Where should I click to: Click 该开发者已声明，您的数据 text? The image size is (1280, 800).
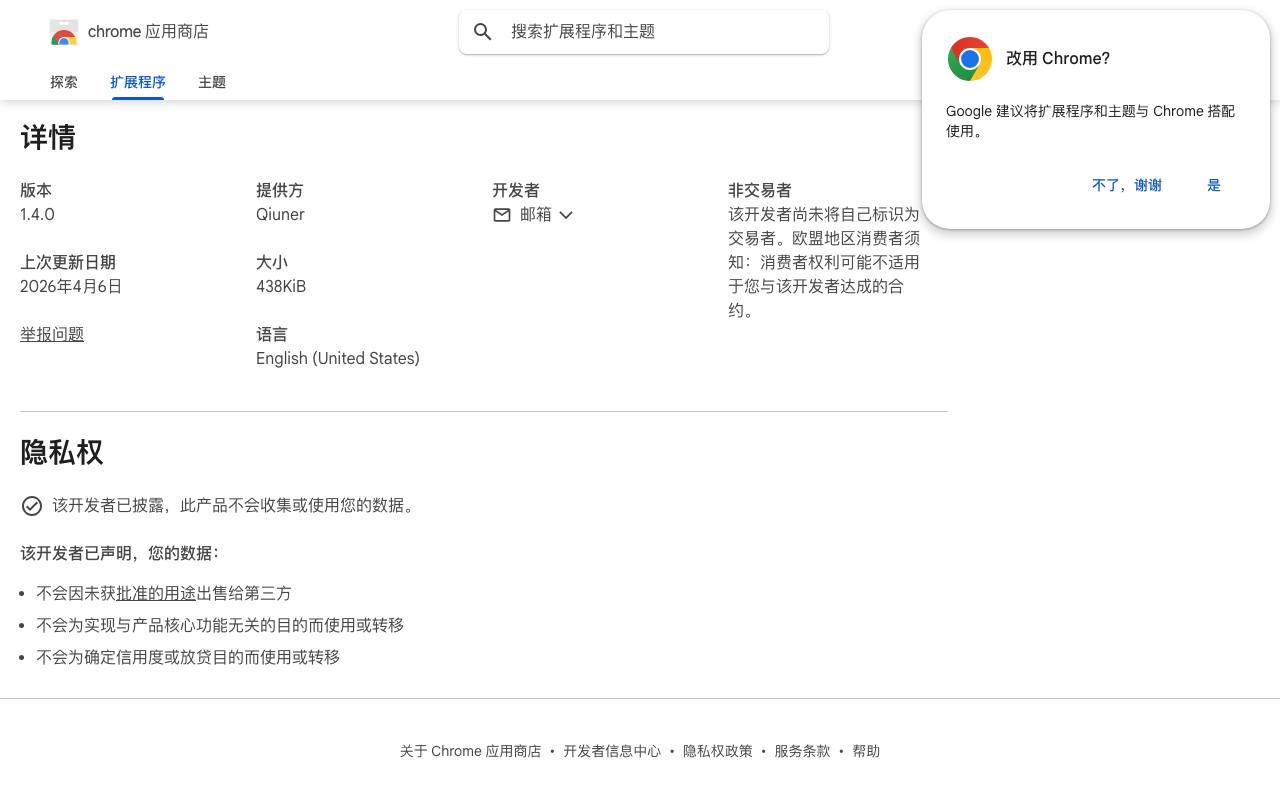click(x=120, y=553)
